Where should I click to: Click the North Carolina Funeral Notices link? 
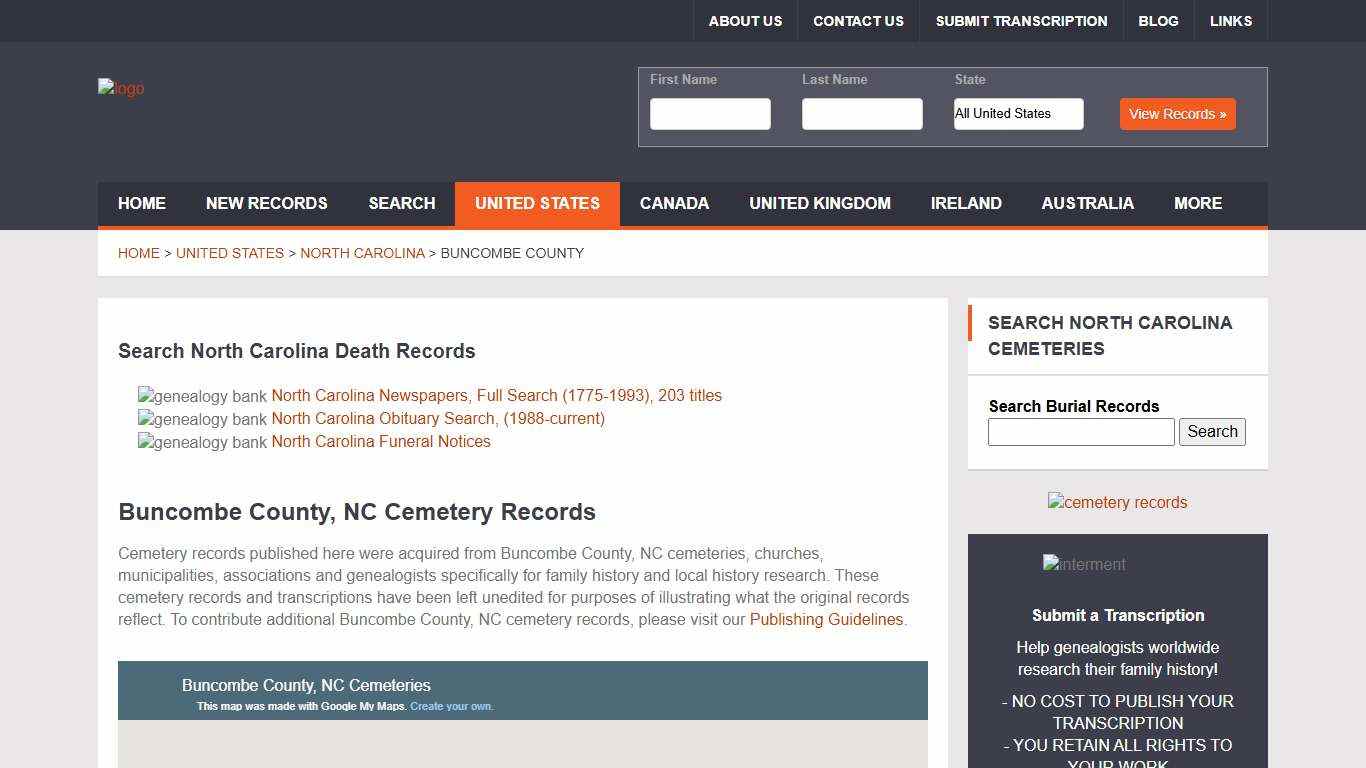coord(381,441)
